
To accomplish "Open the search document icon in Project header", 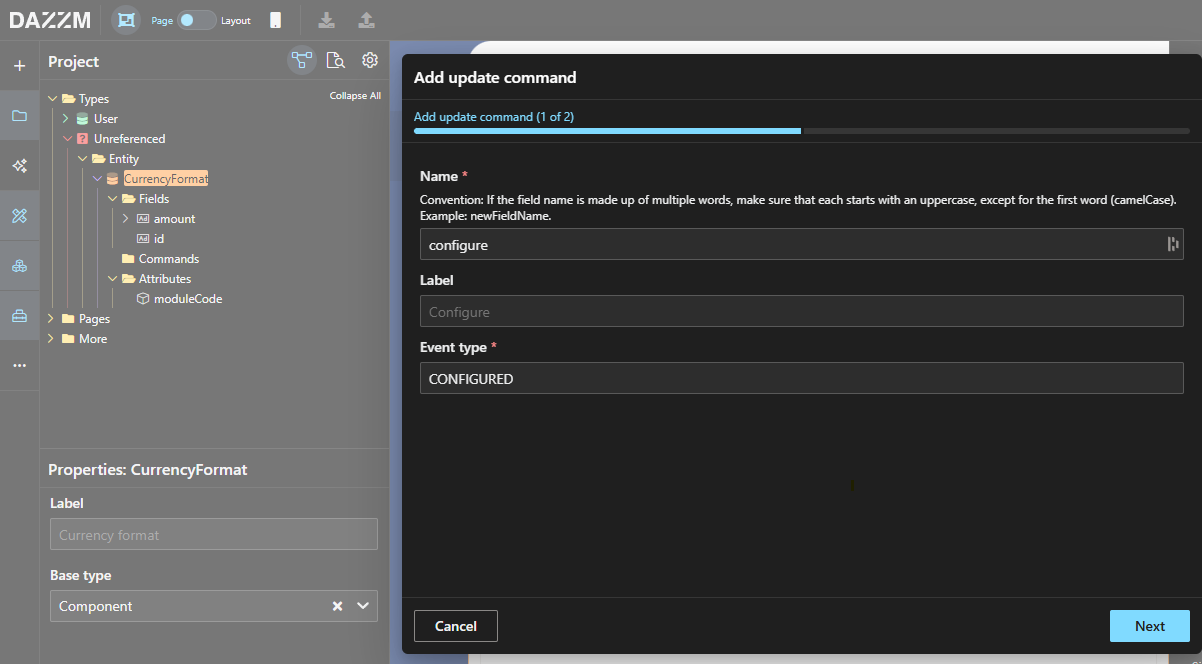I will click(x=336, y=61).
